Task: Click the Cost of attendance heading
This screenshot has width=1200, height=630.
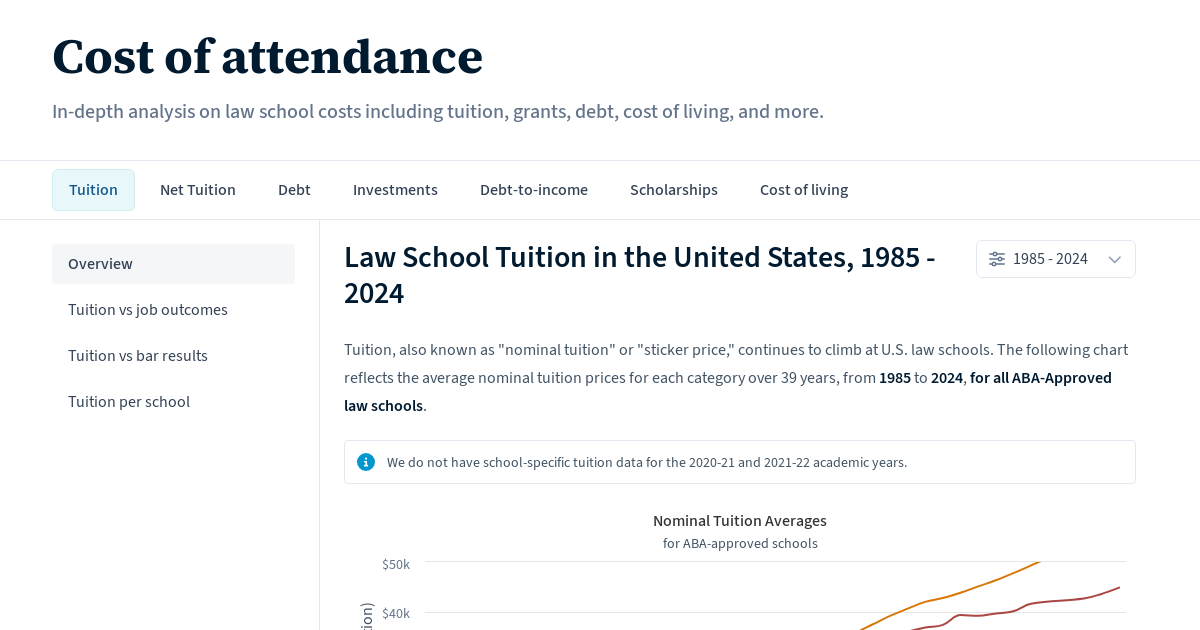Action: [x=267, y=56]
